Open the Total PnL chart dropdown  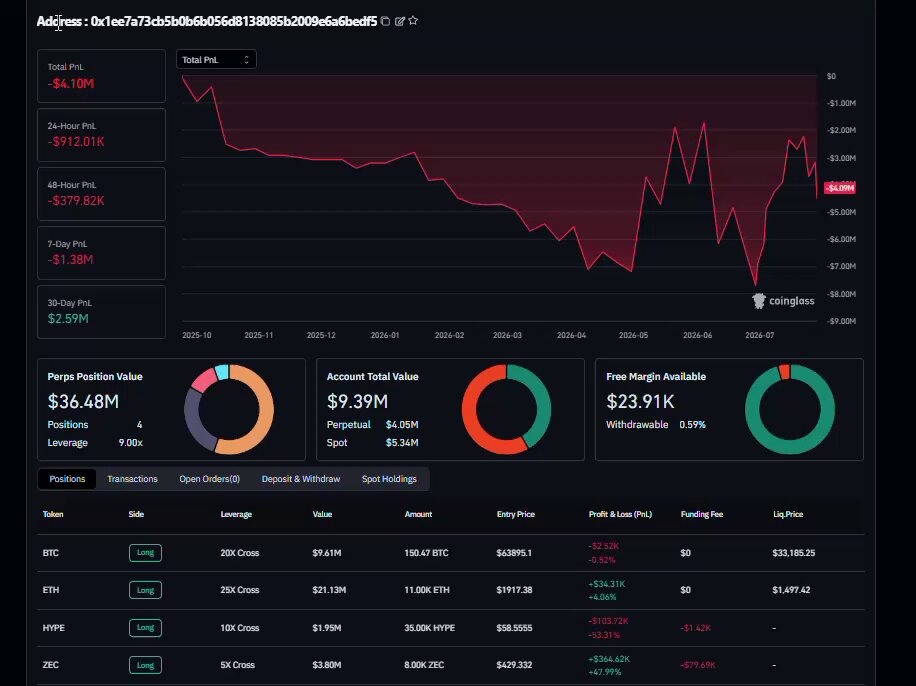coord(216,60)
